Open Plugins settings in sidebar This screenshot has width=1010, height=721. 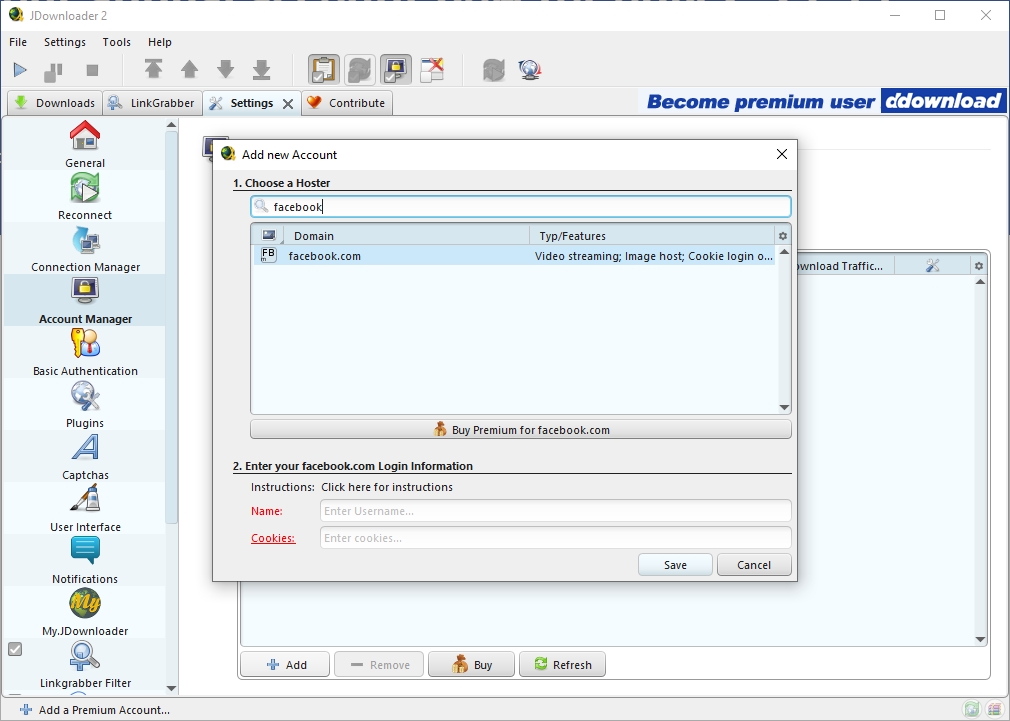(x=85, y=405)
